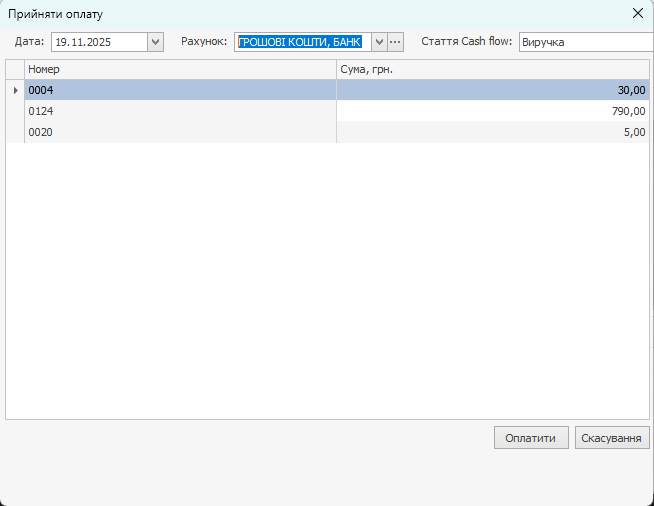Close the Прийняти оплату dialog window
Viewport: 654px width, 506px height.
point(638,14)
